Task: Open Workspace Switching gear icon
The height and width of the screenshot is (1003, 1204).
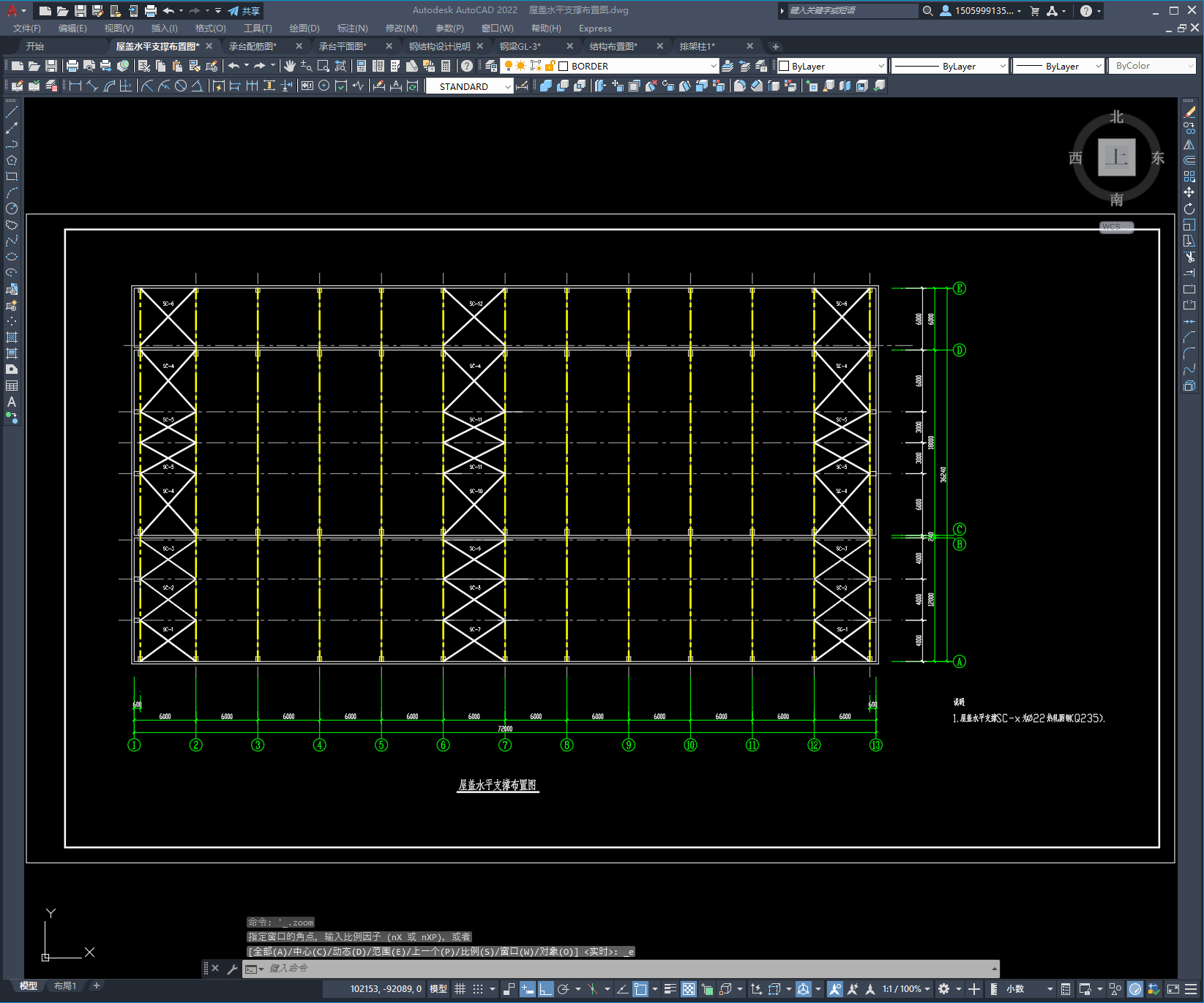Action: pos(944,989)
